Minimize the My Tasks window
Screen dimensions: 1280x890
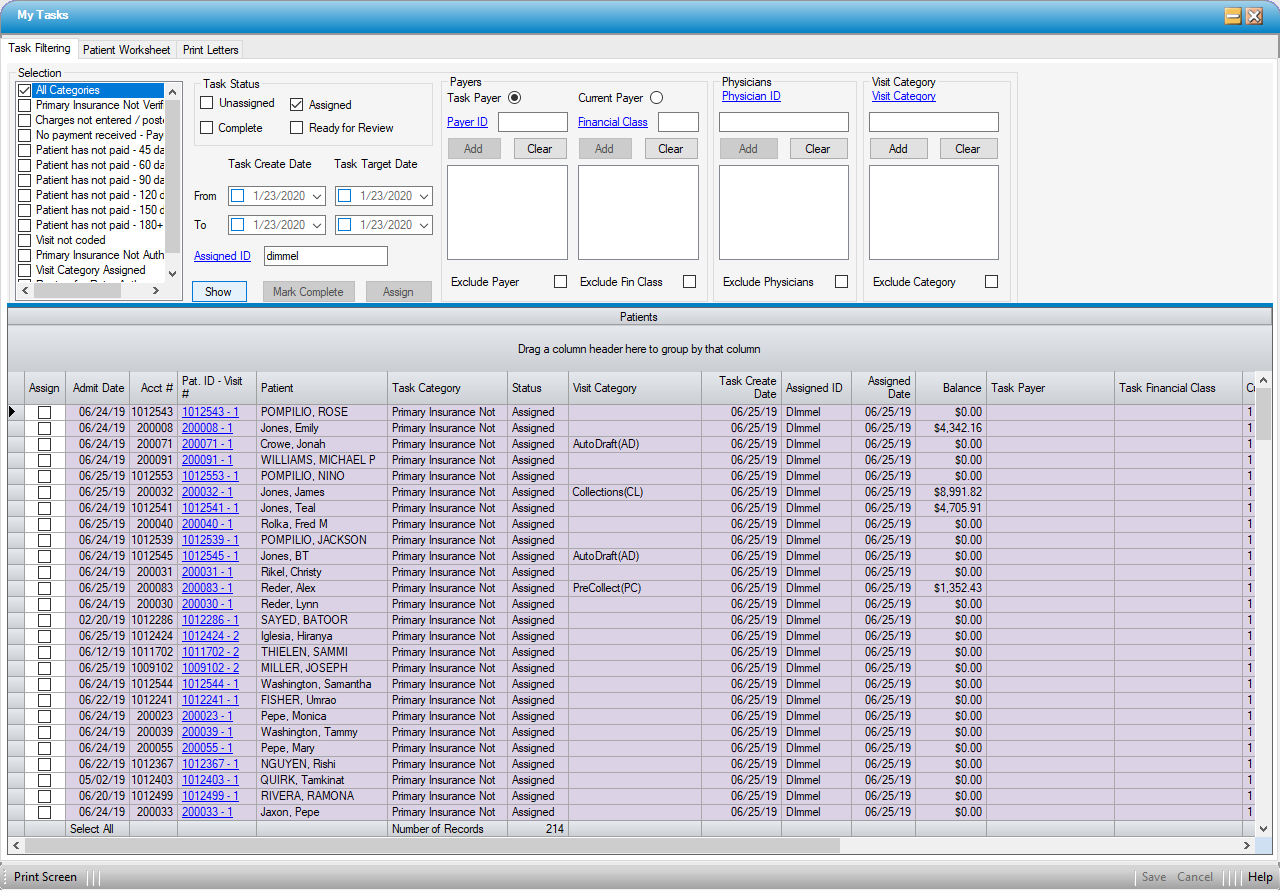[x=1233, y=16]
